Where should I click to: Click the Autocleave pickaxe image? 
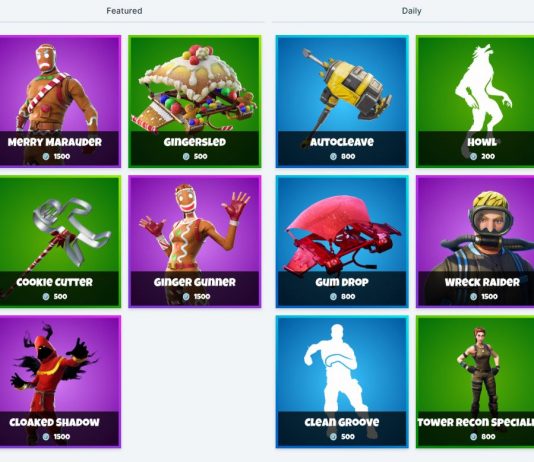coord(342,92)
